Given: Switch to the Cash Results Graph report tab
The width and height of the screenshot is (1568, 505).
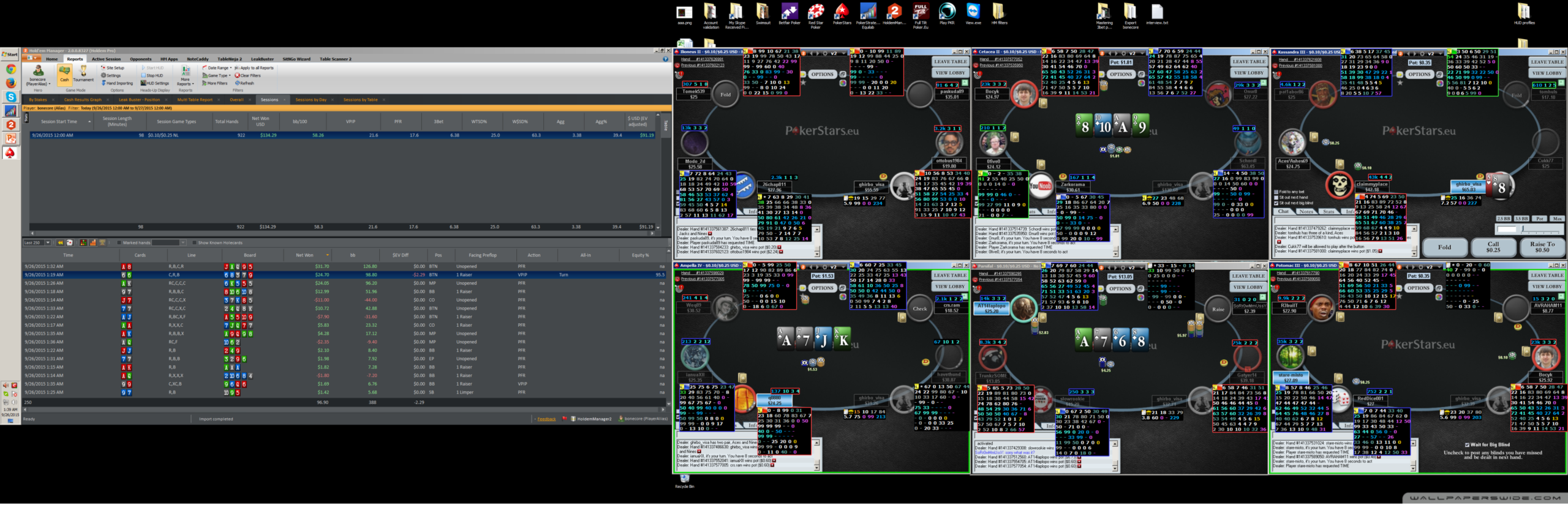Looking at the screenshot, I should (83, 100).
